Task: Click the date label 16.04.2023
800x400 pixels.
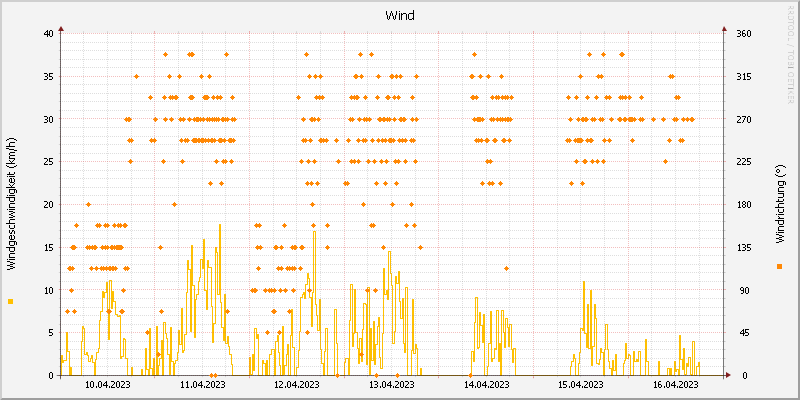Action: coord(674,384)
